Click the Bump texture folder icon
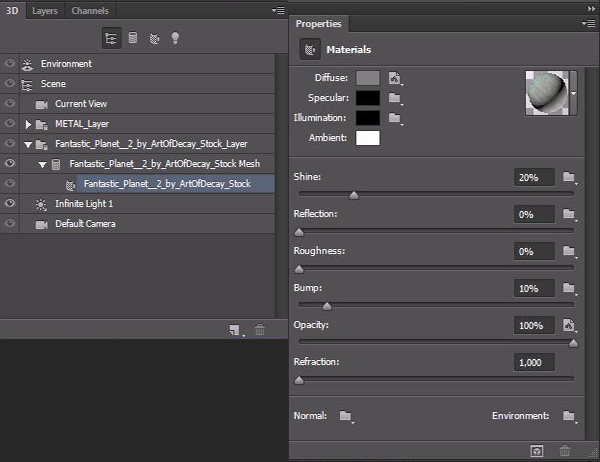Image resolution: width=600 pixels, height=462 pixels. [x=569, y=288]
